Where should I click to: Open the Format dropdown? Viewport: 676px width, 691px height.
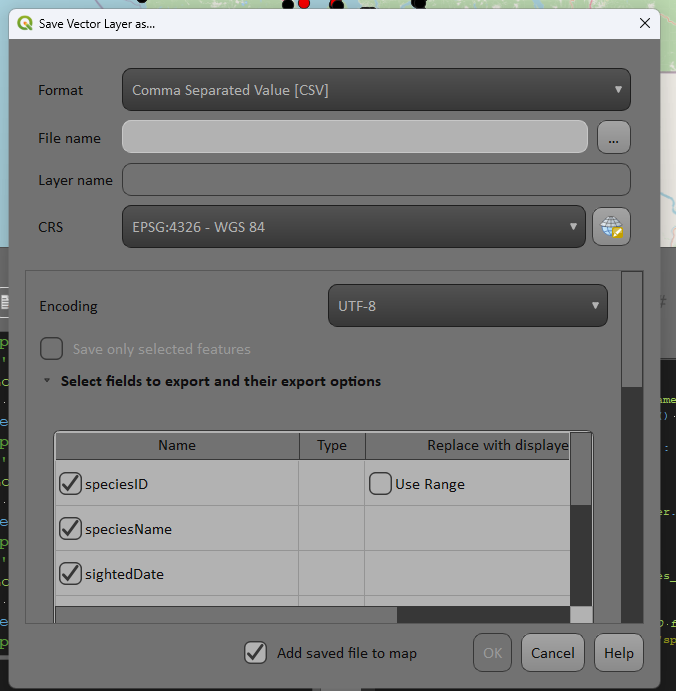376,90
